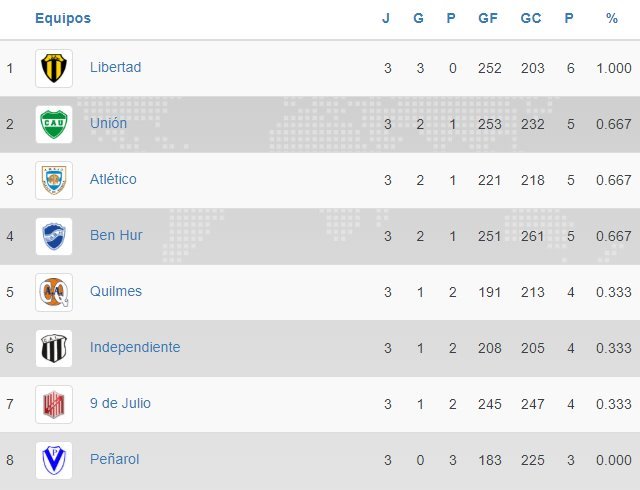Click the Atlético team crest icon
The height and width of the screenshot is (490, 640).
pyautogui.click(x=54, y=180)
